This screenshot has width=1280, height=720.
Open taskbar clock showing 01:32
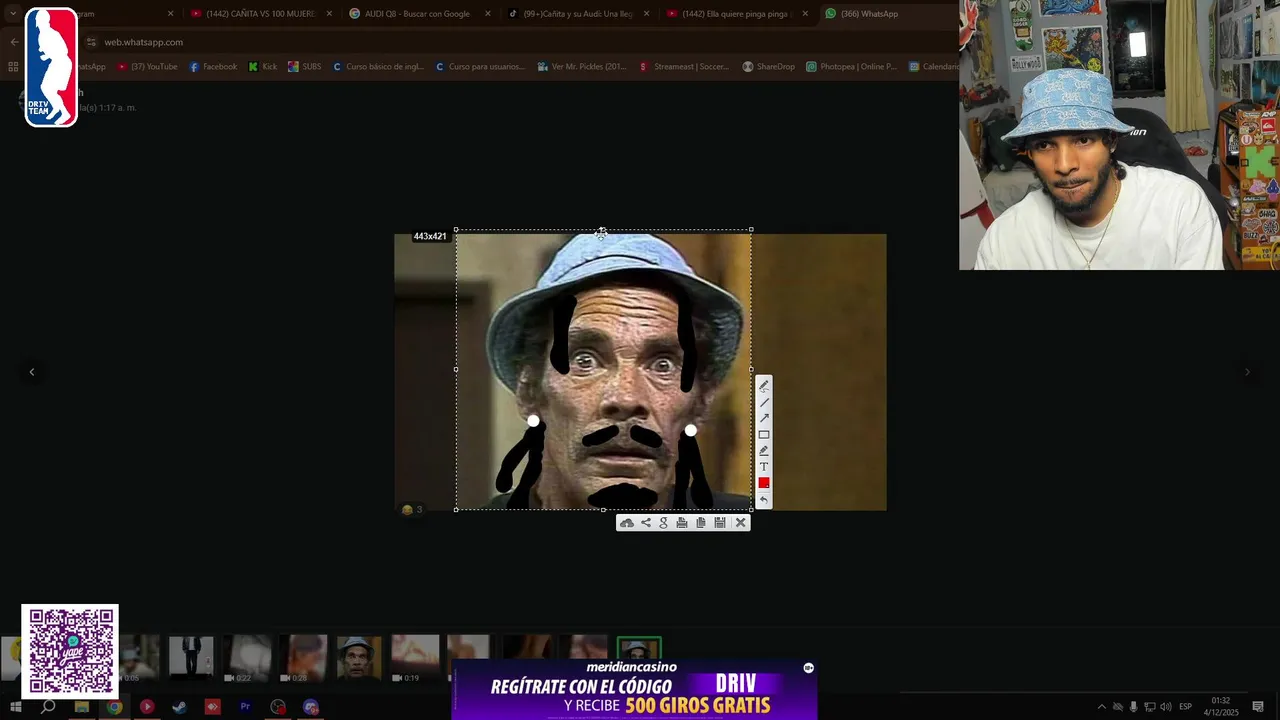point(1221,707)
